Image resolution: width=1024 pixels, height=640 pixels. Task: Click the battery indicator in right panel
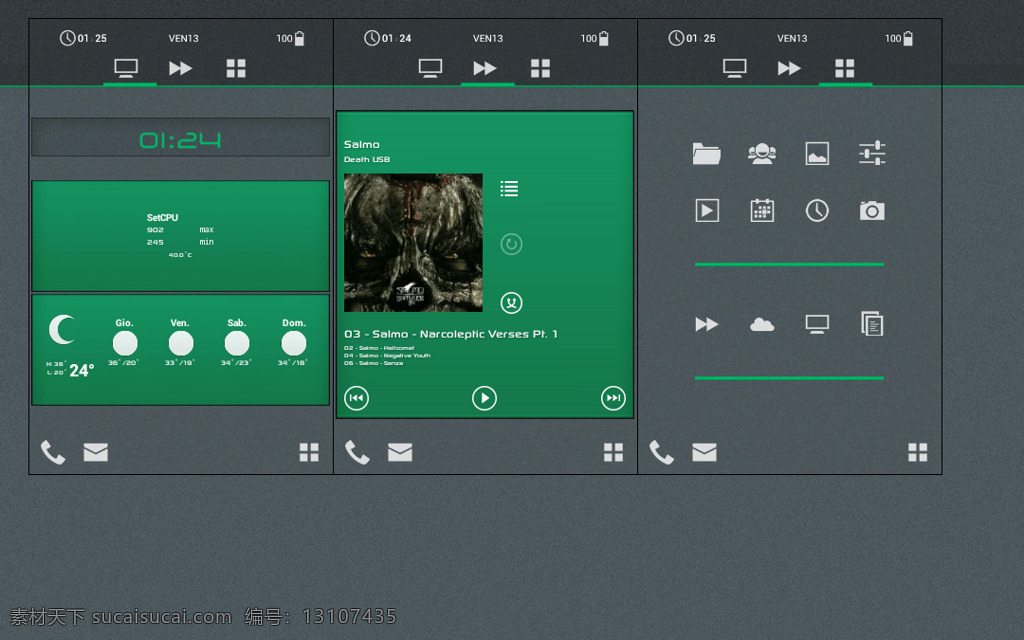click(899, 38)
